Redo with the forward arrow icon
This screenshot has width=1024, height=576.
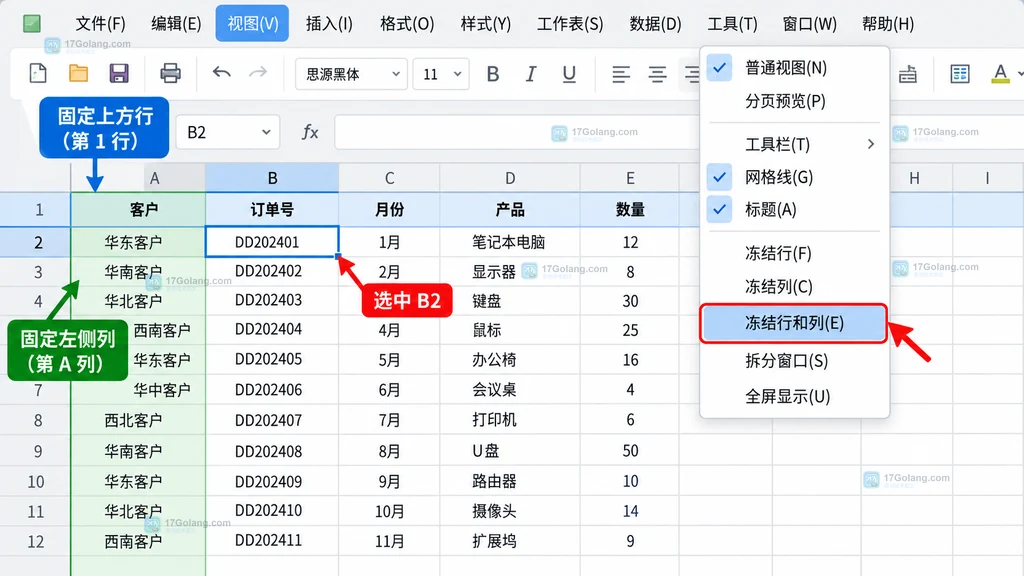[x=258, y=72]
